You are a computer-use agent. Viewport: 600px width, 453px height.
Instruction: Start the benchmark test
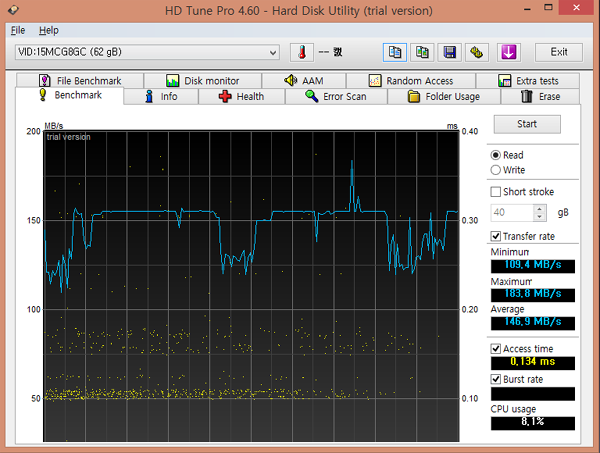click(x=527, y=124)
